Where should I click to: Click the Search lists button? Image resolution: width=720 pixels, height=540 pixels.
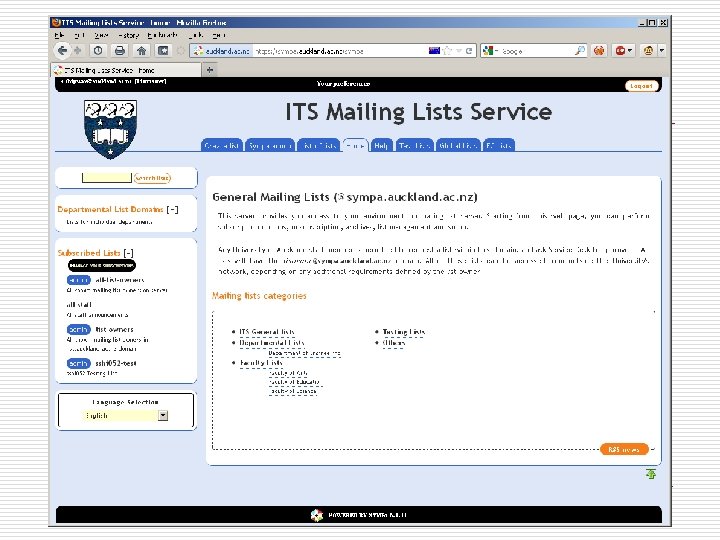[152, 178]
